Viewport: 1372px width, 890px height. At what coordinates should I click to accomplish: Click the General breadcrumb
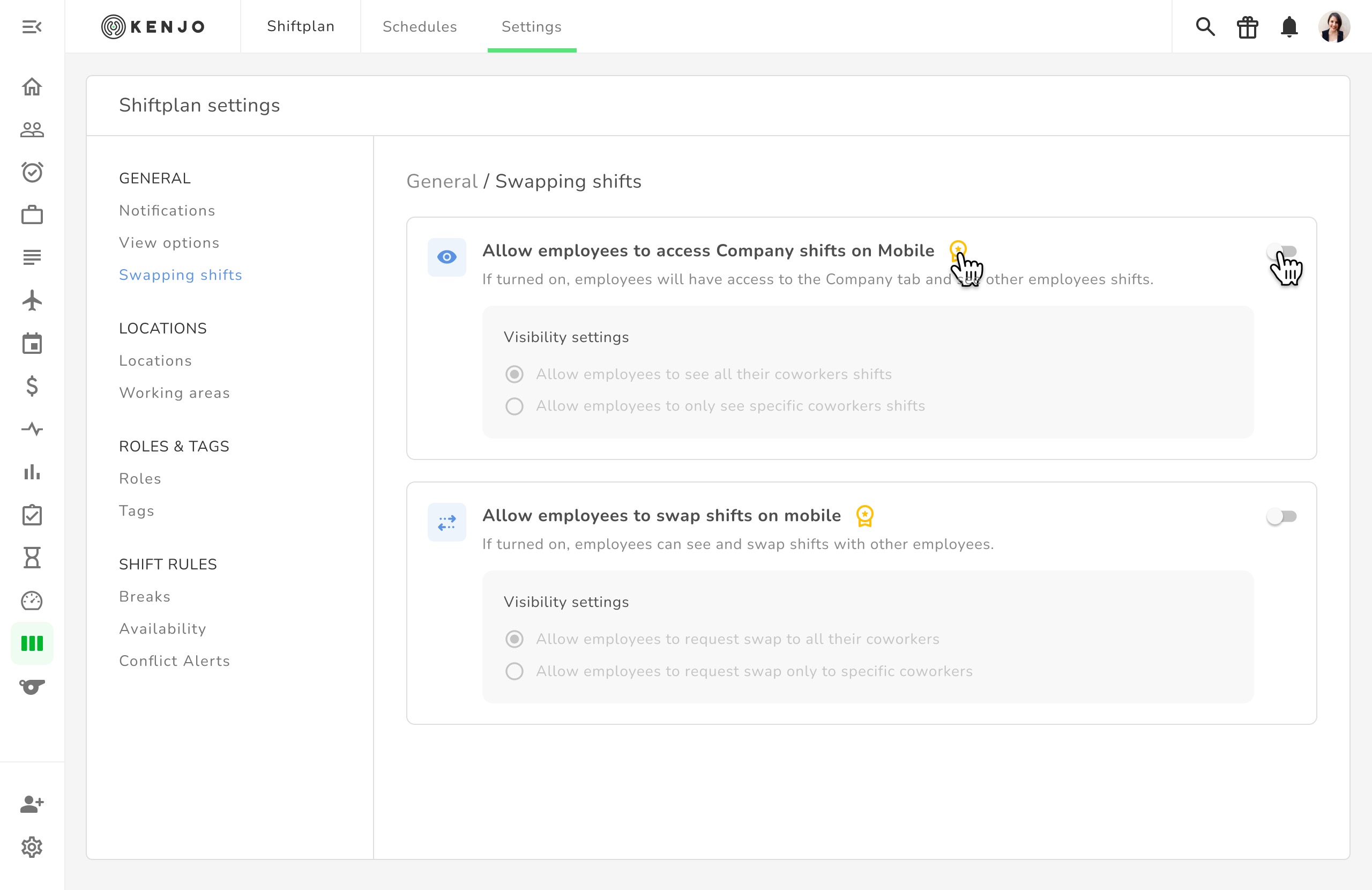tap(442, 181)
